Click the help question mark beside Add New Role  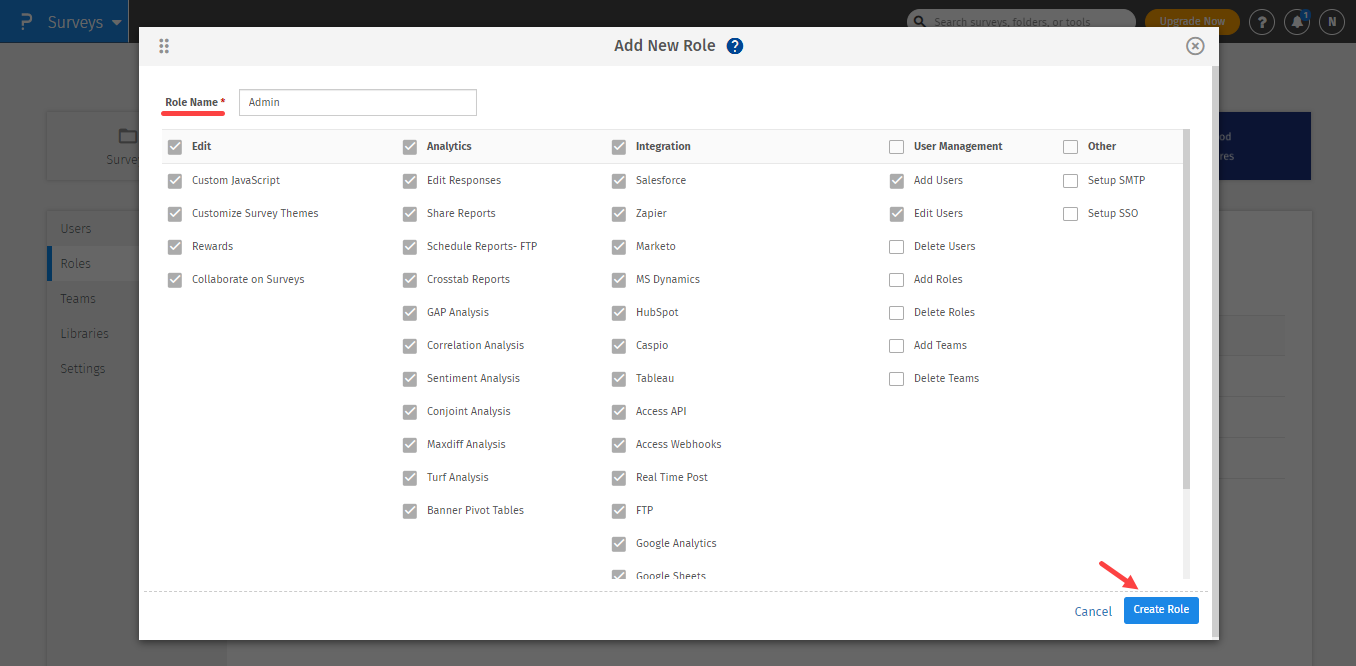pyautogui.click(x=735, y=46)
